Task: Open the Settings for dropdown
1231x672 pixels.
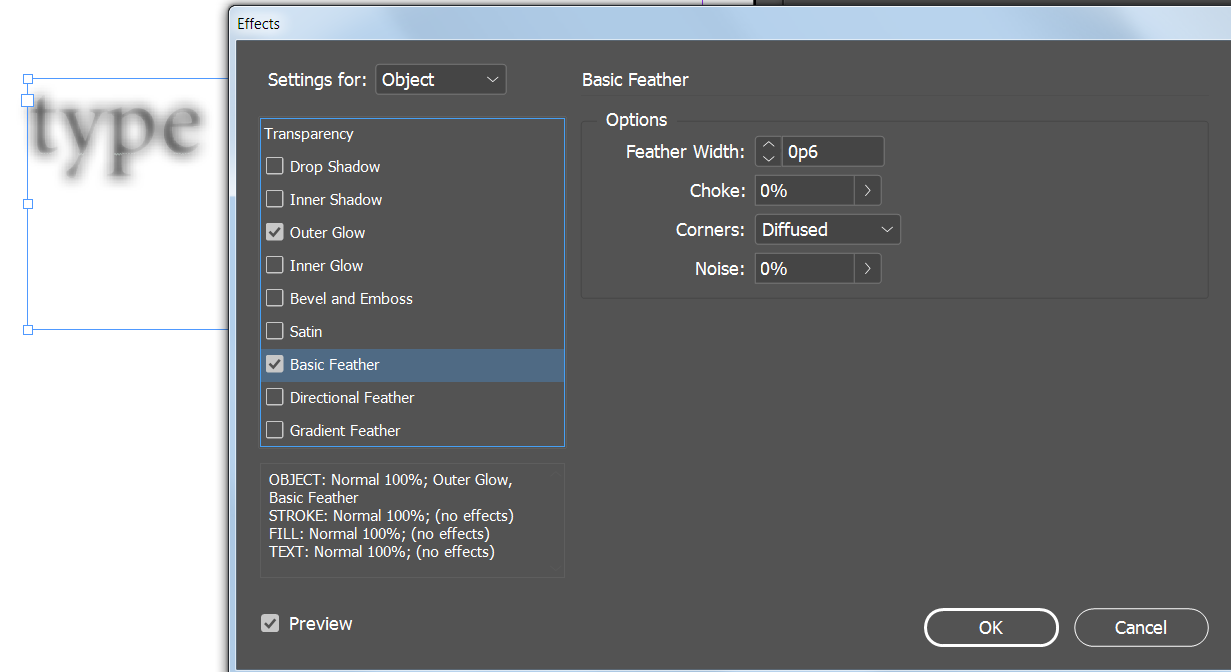Action: pyautogui.click(x=440, y=79)
